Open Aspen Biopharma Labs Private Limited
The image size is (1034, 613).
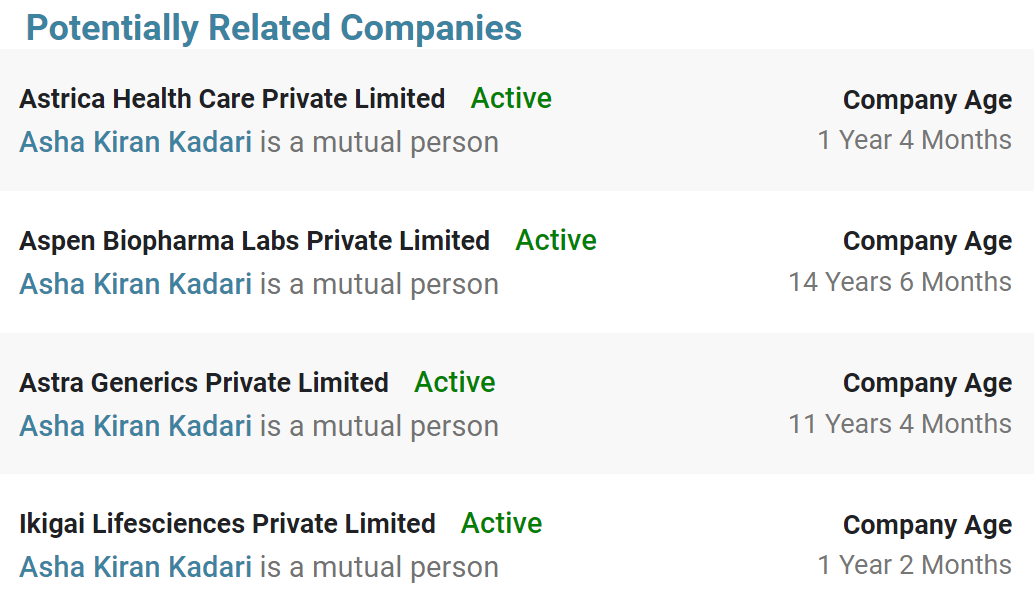(254, 241)
